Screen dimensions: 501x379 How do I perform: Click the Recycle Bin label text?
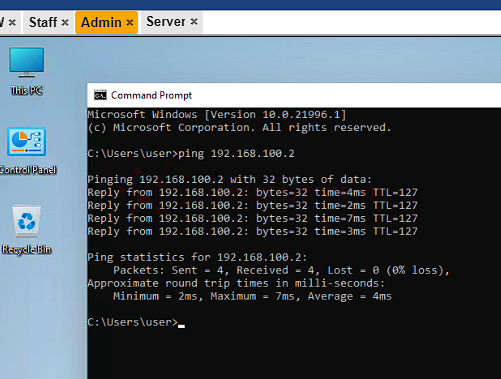(27, 249)
